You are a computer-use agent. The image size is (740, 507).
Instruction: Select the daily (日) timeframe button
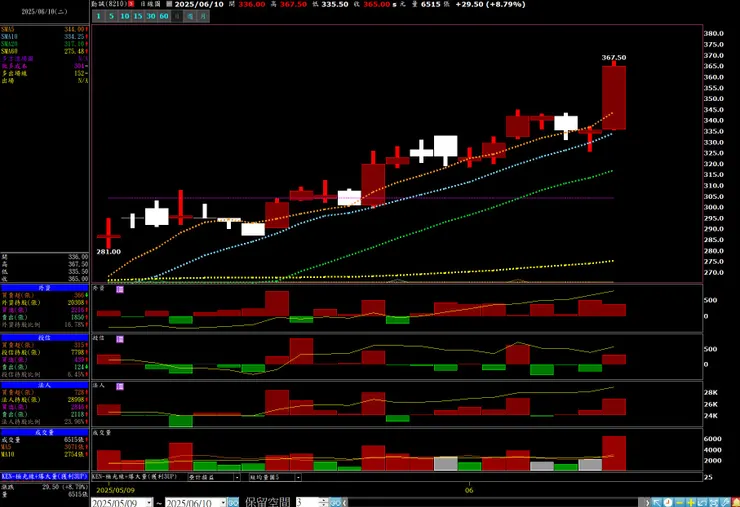[x=177, y=16]
